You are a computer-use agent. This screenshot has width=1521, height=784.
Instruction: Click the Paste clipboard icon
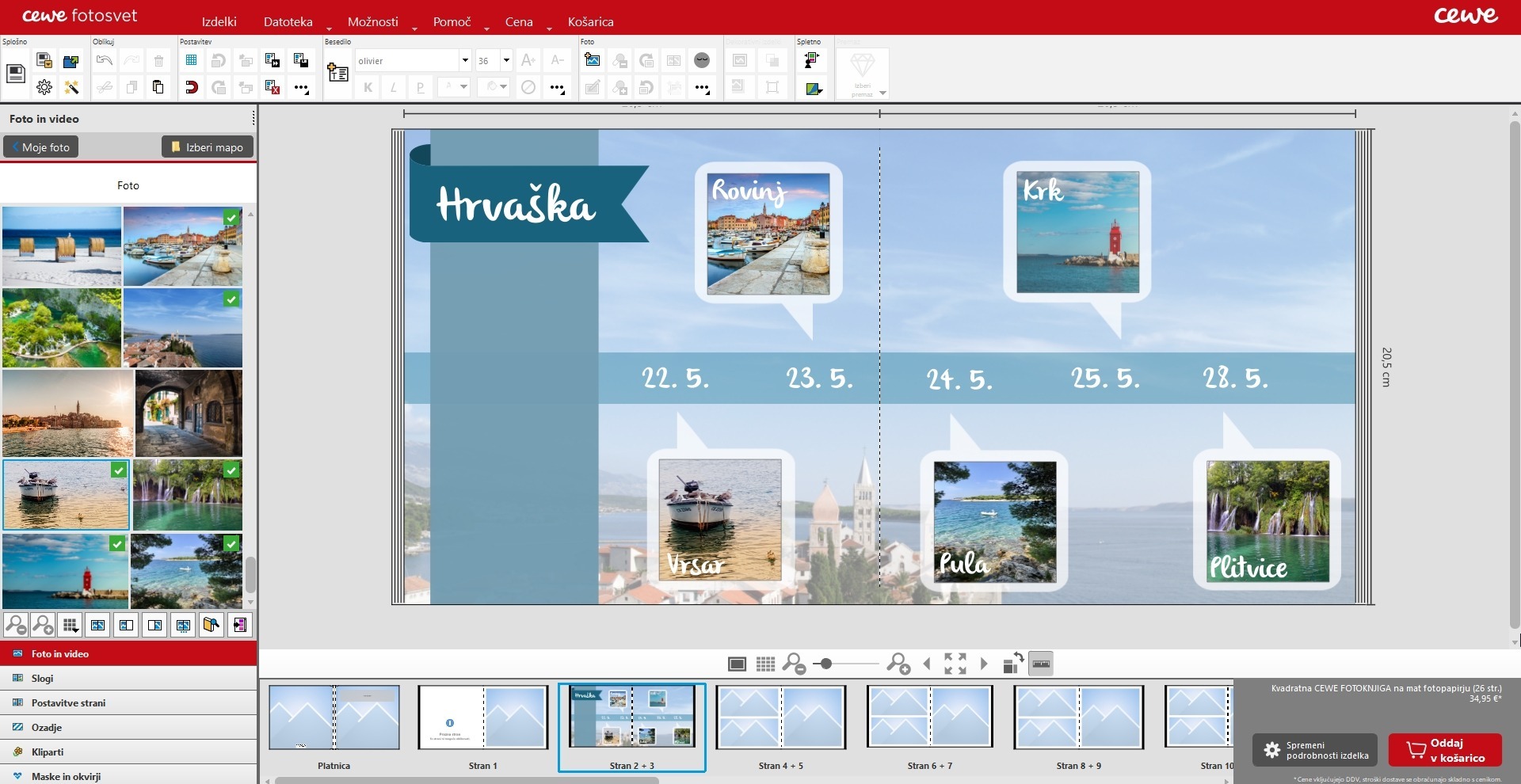coord(158,87)
